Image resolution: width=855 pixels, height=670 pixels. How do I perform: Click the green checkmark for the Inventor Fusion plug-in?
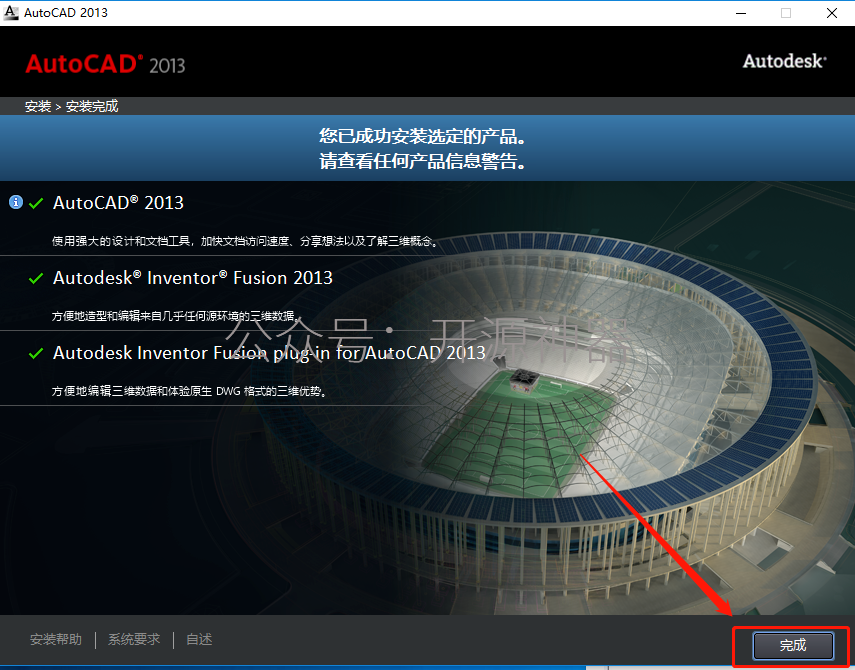[36, 354]
